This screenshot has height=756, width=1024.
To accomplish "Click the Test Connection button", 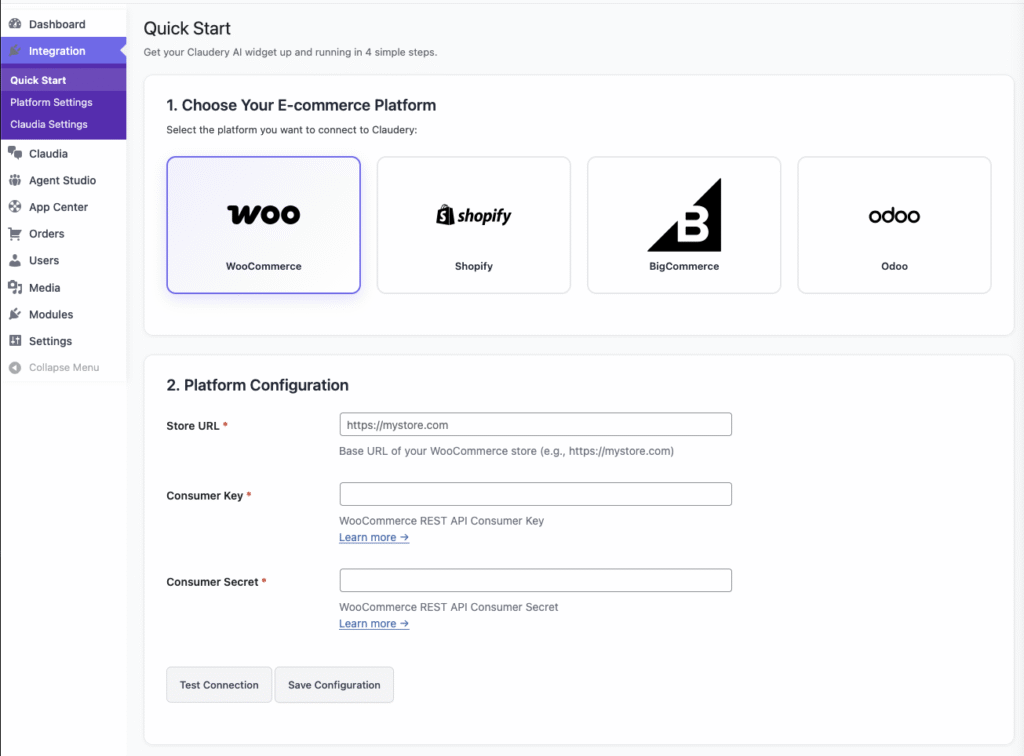I will tap(218, 685).
